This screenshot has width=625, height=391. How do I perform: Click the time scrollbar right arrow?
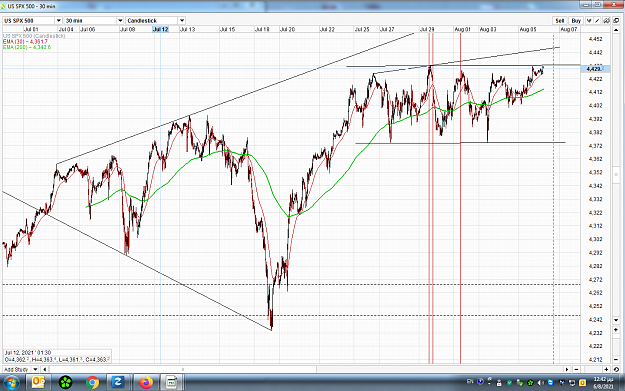click(x=567, y=369)
